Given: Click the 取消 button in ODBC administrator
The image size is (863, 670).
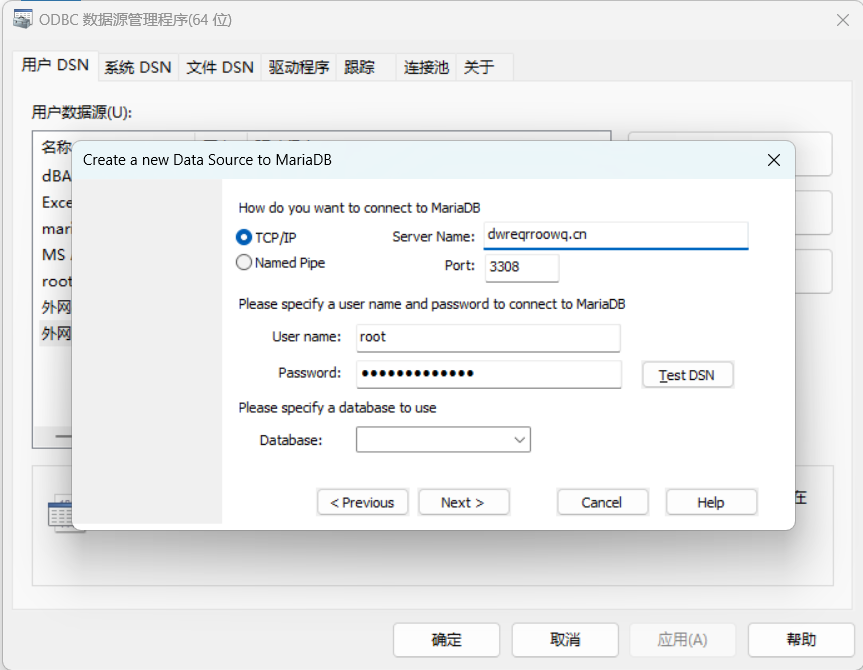Looking at the screenshot, I should (x=565, y=640).
